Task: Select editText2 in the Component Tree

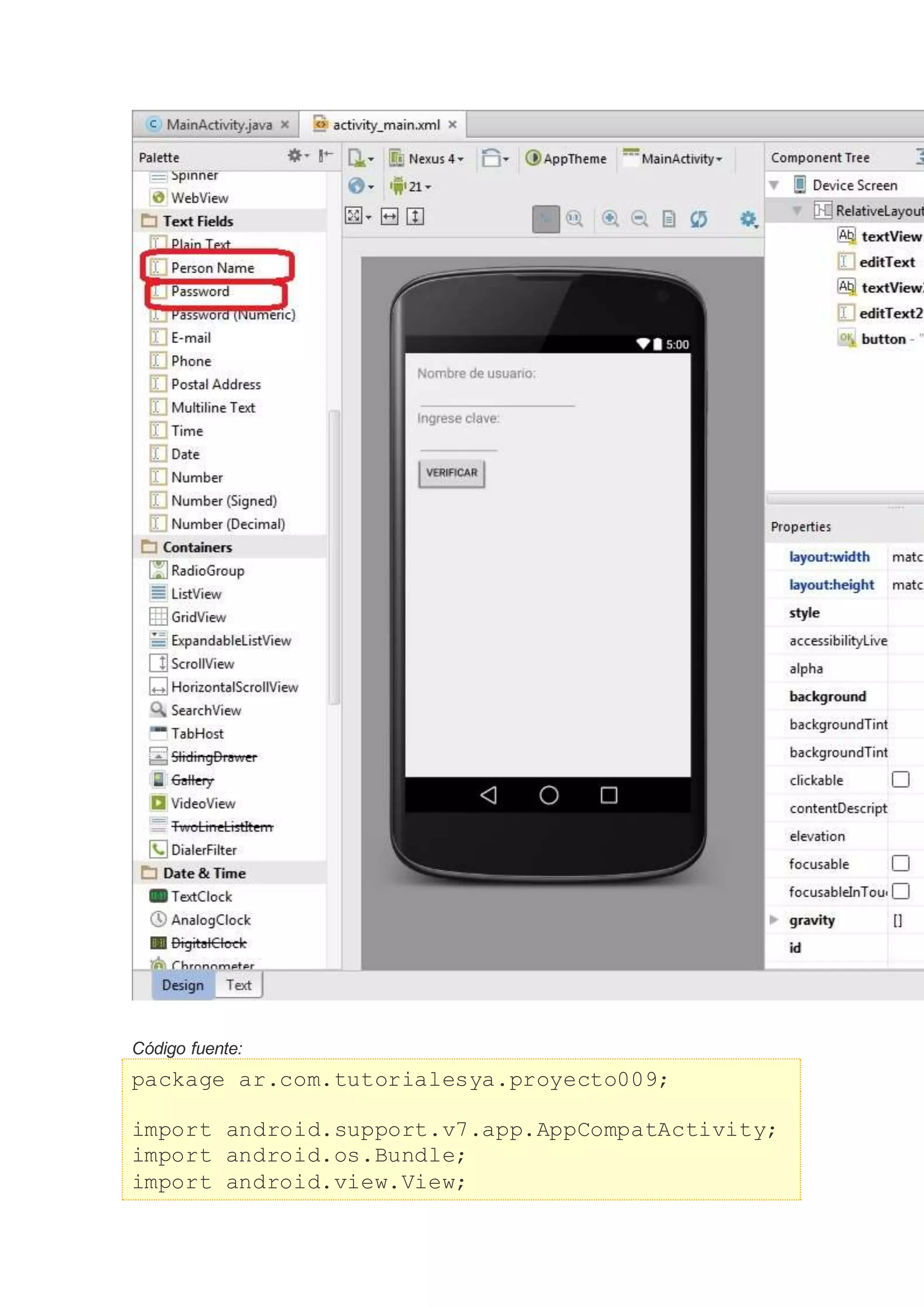Action: 880,313
